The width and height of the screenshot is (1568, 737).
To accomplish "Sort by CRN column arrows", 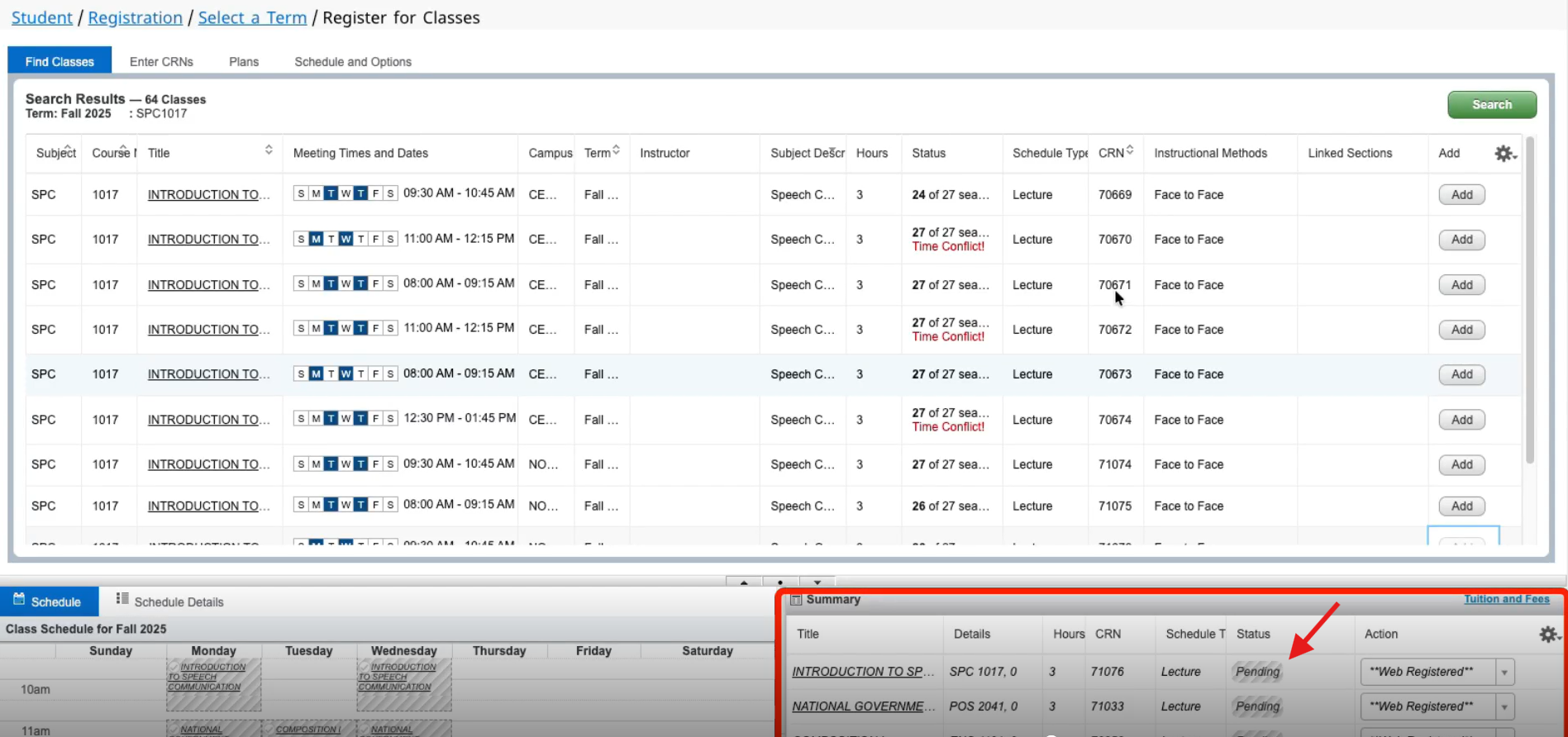I will tap(1130, 150).
